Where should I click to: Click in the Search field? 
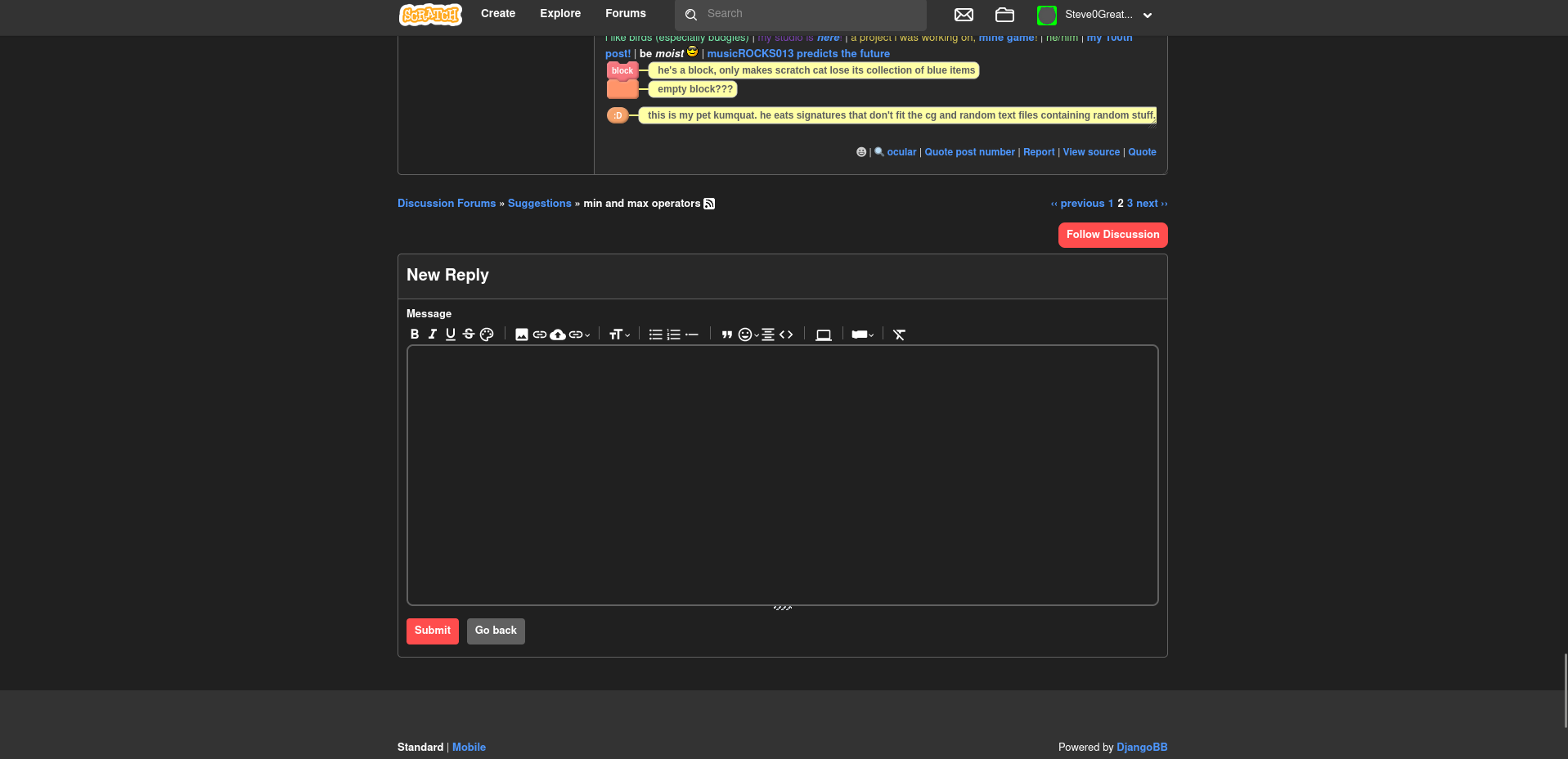pyautogui.click(x=801, y=14)
